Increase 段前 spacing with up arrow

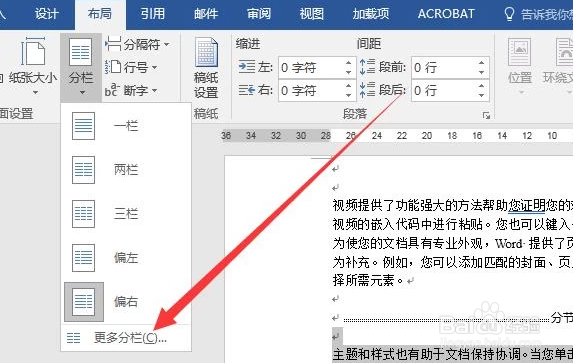(482, 63)
